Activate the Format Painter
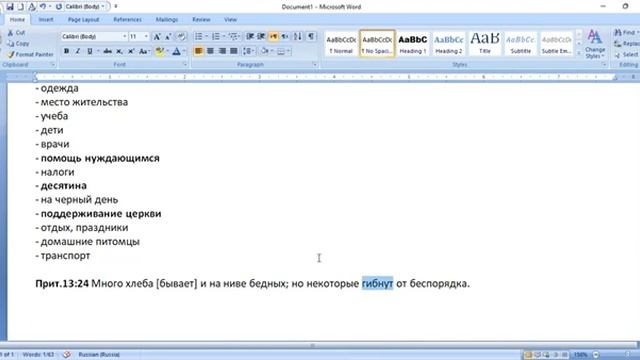 tap(31, 54)
